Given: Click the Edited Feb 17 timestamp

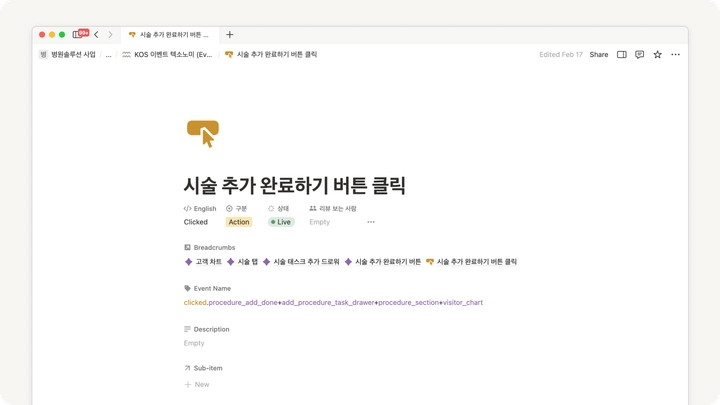Looking at the screenshot, I should [561, 54].
